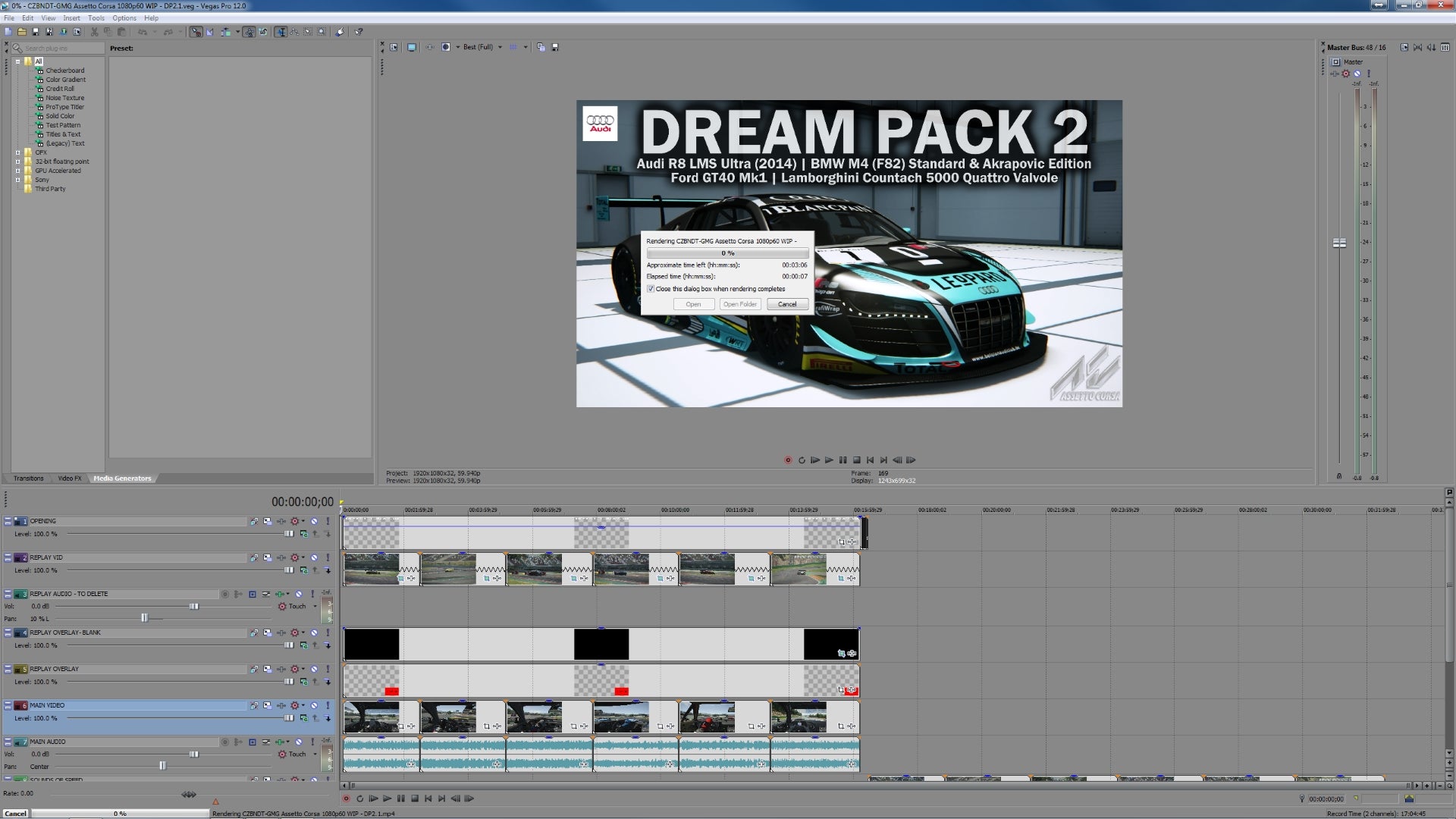The image size is (1456, 819).
Task: Arm MAIN AUDIO track for record
Action: point(225,742)
